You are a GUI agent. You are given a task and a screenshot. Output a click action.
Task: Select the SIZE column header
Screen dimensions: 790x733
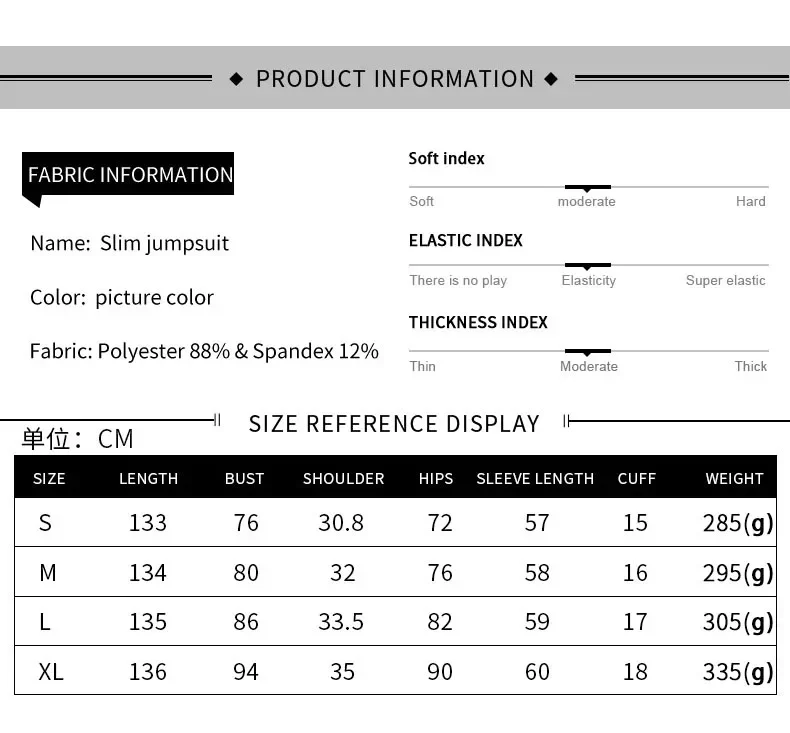(x=49, y=479)
